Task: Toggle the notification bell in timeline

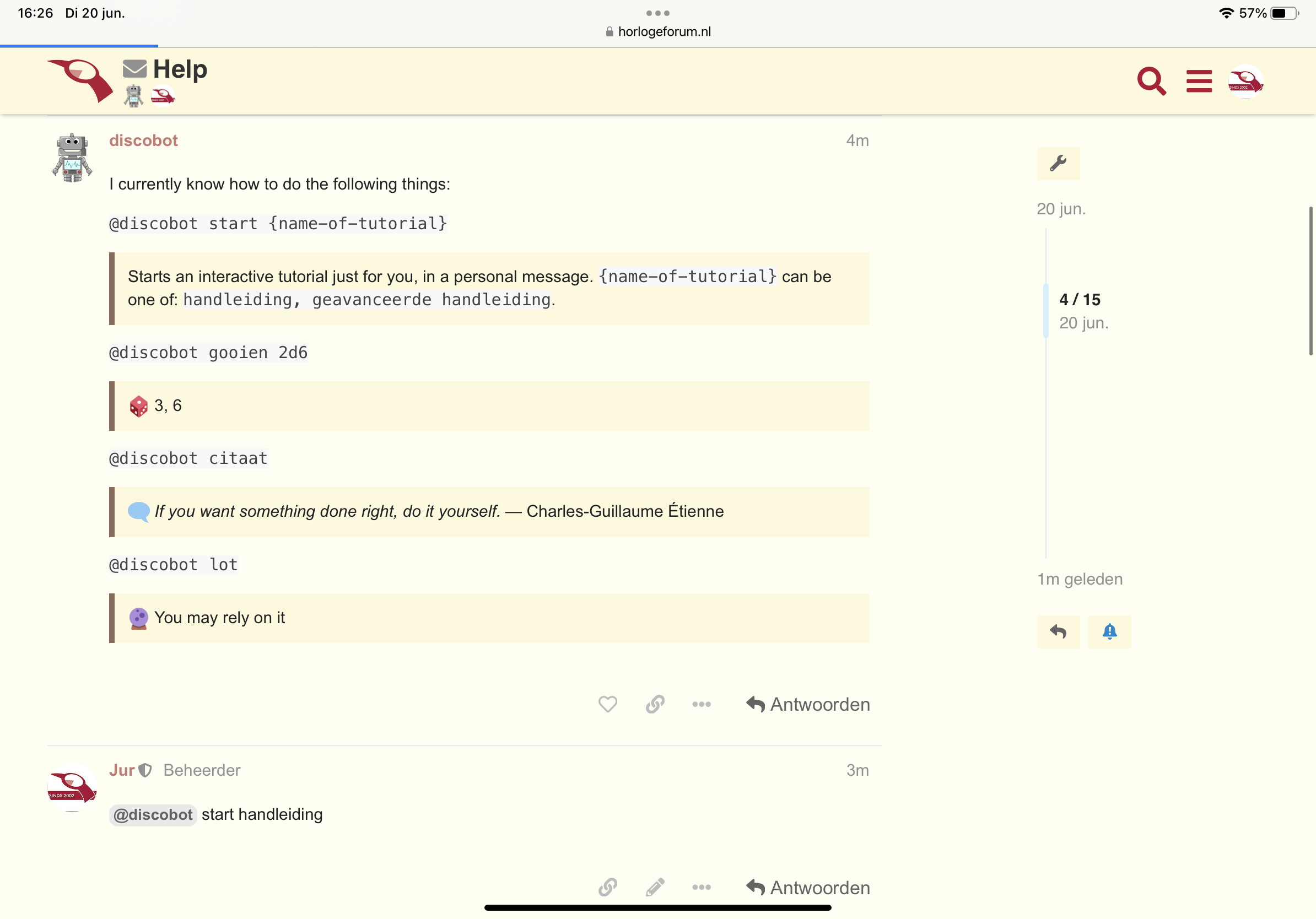Action: point(1109,631)
